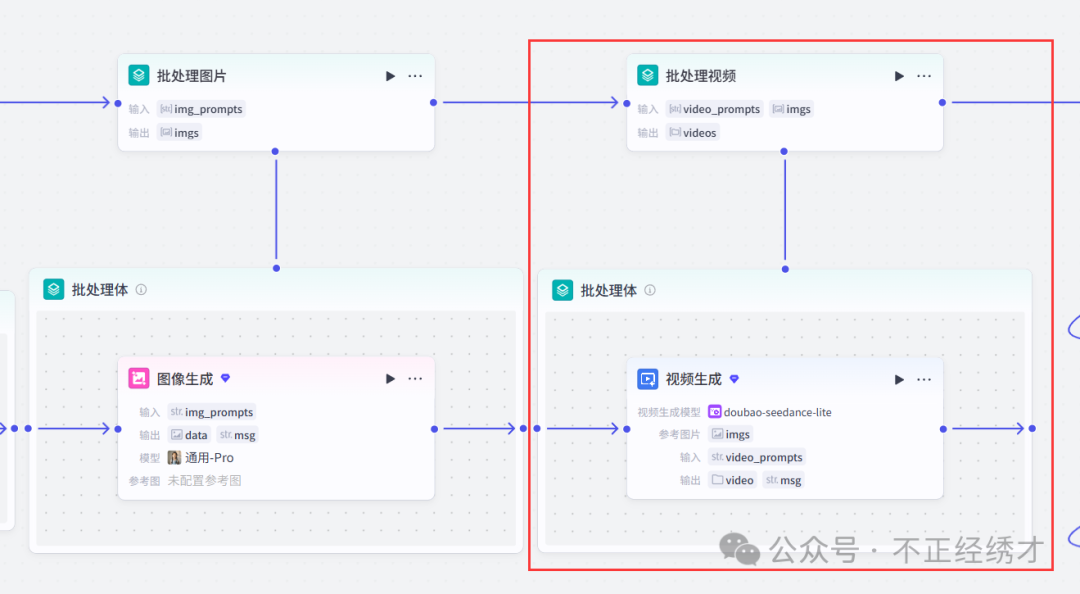Select the 通用-Pro model entry

click(x=201, y=458)
